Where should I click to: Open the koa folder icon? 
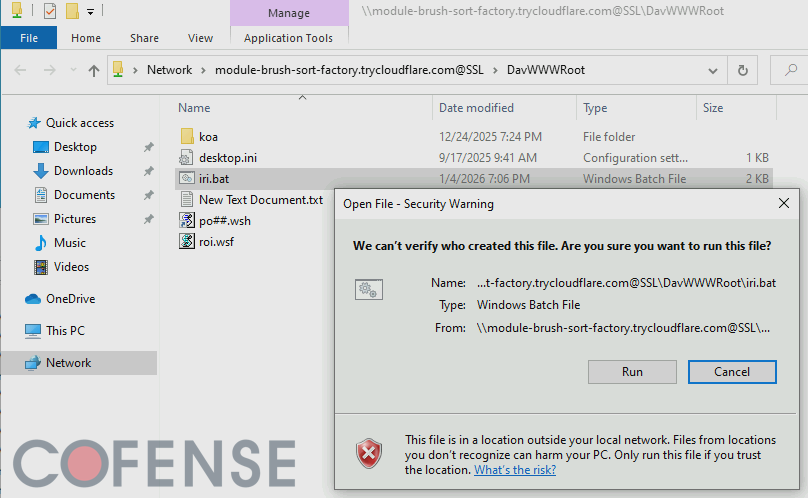coord(186,137)
